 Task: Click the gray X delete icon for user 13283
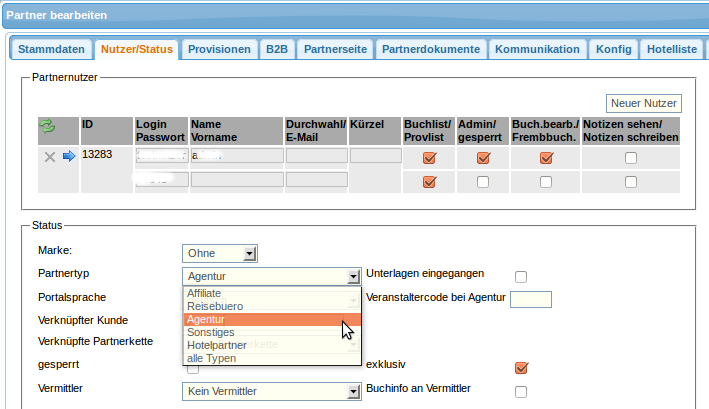50,157
